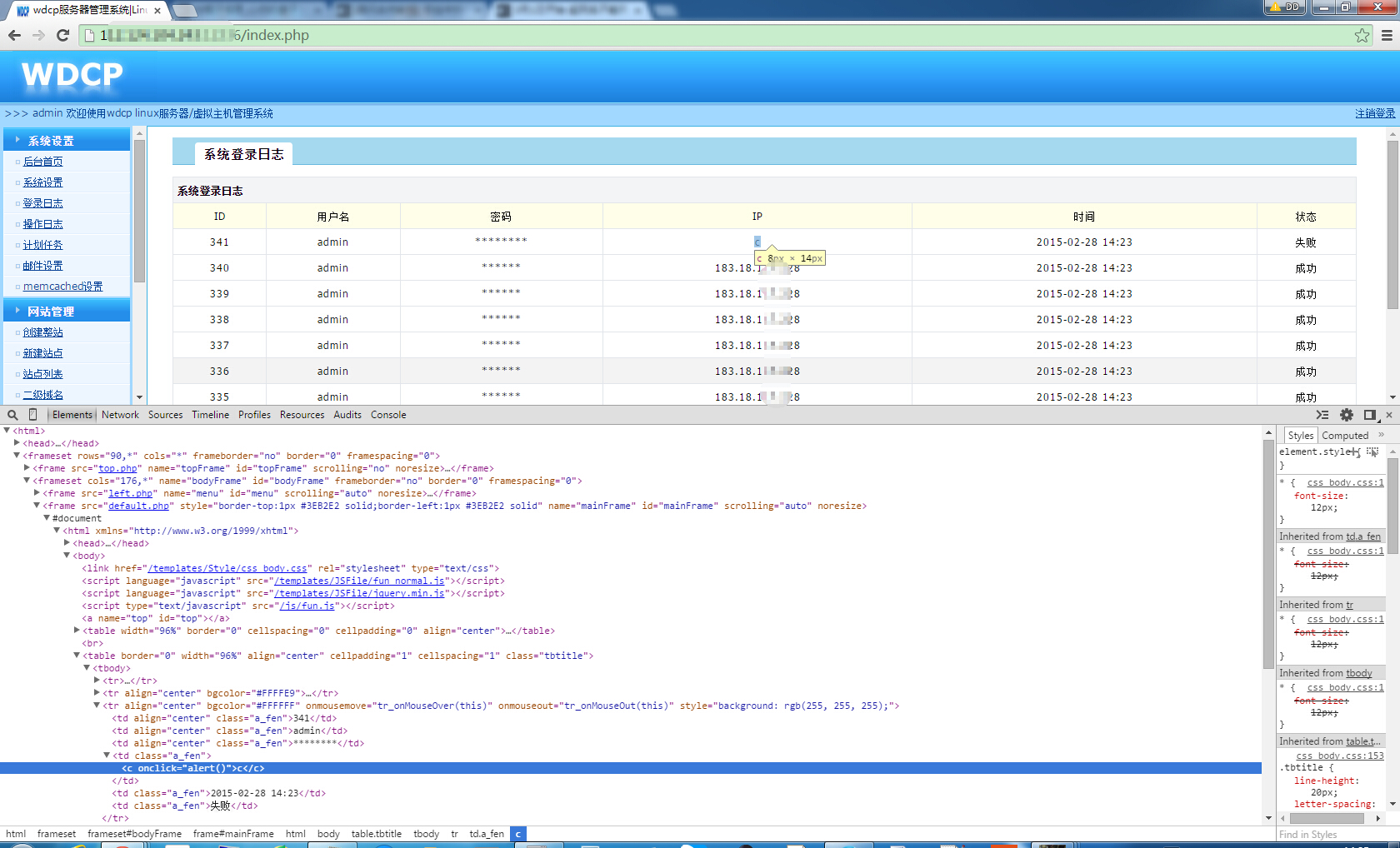This screenshot has height=848, width=1400.
Task: Bookmark page with the star icon
Action: pyautogui.click(x=1362, y=35)
